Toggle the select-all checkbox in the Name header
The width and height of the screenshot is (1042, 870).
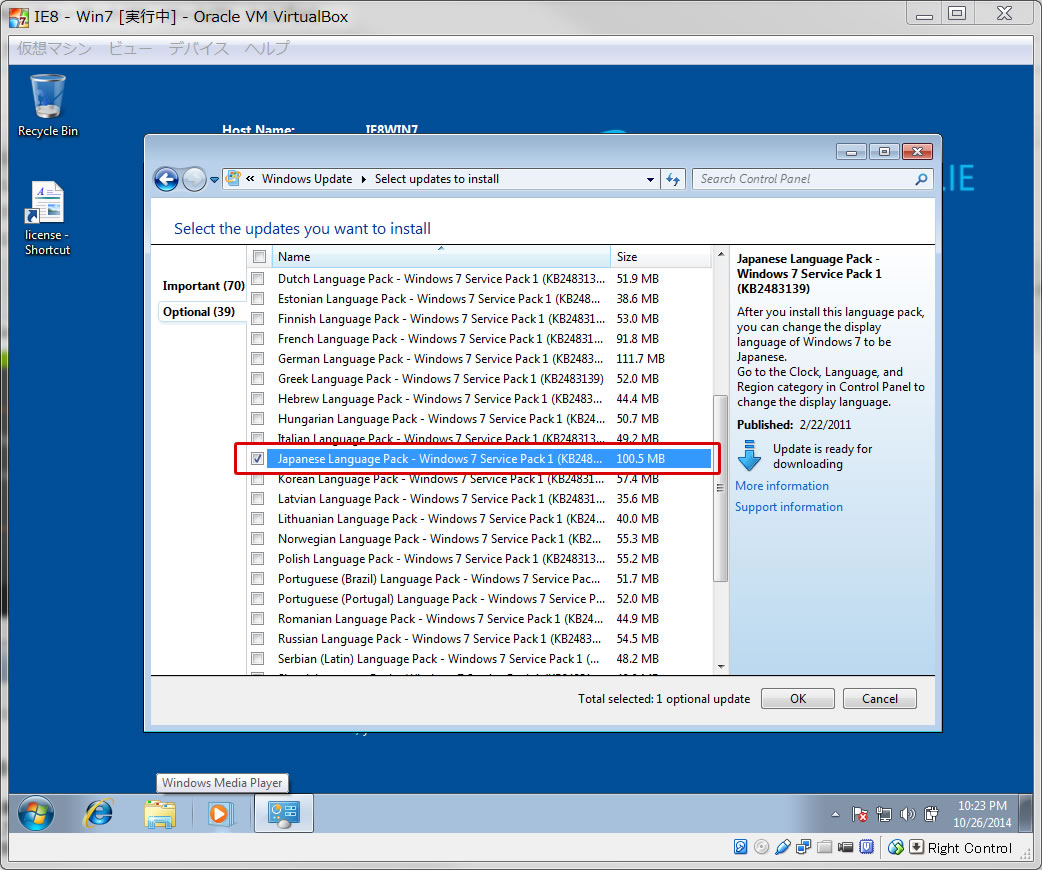259,257
